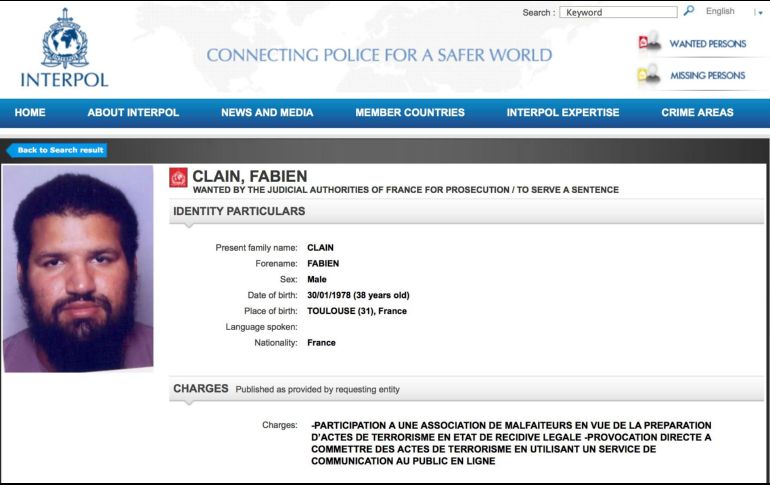
Task: Click the Wanted Persons red notice icon
Action: (x=649, y=42)
